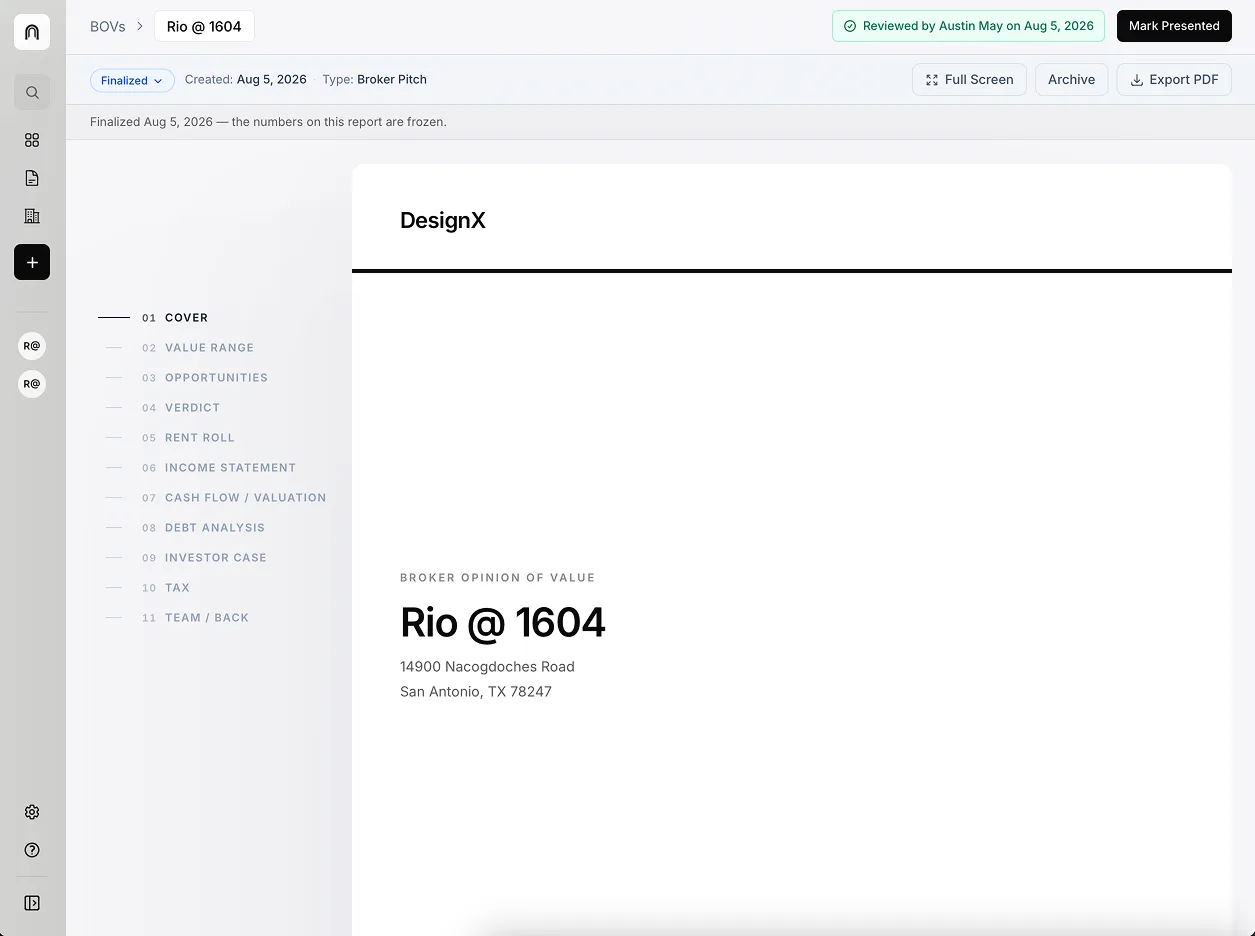Open the app logo home icon

pyautogui.click(x=32, y=32)
